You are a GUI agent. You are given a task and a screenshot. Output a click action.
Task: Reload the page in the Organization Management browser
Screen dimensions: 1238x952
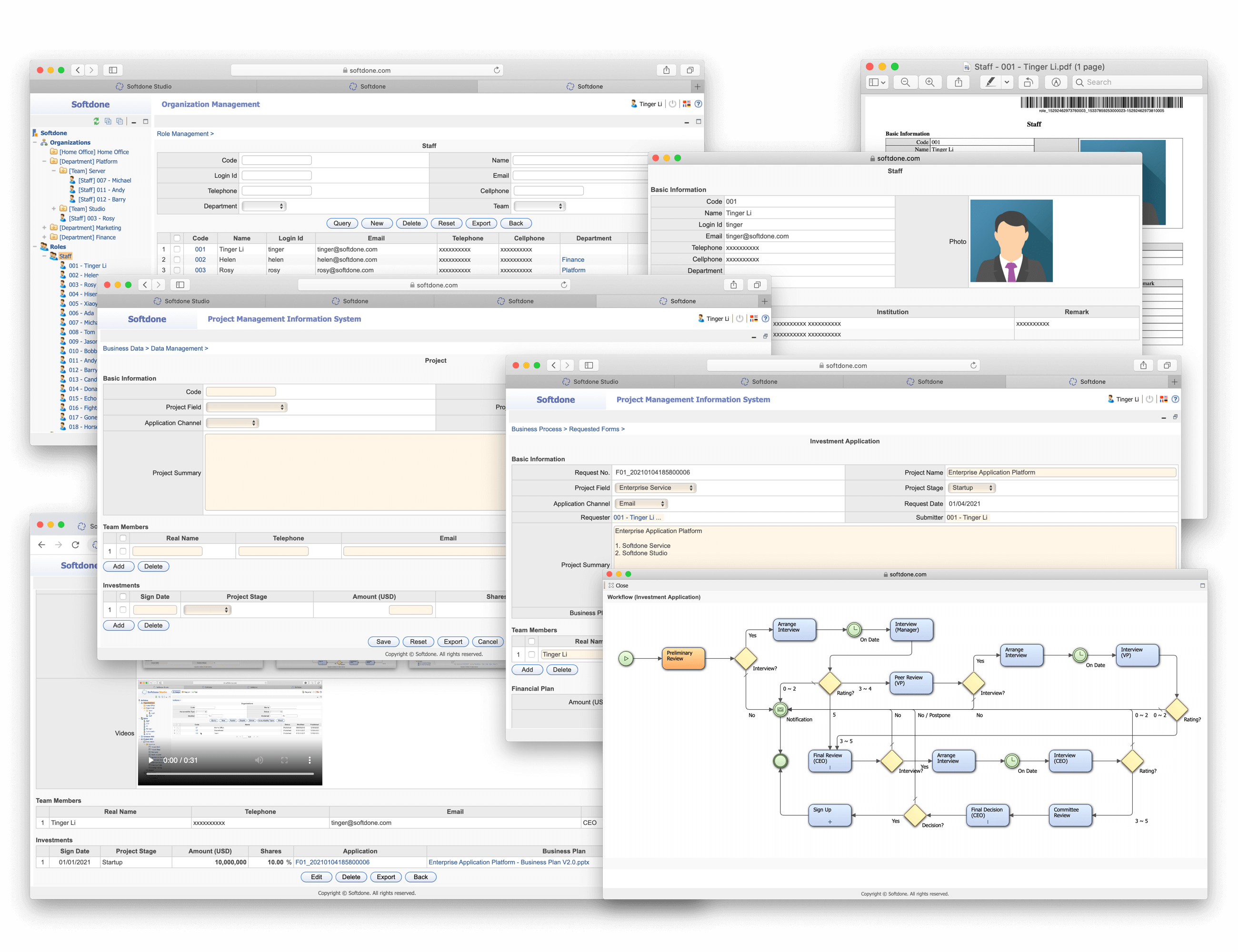pyautogui.click(x=497, y=70)
